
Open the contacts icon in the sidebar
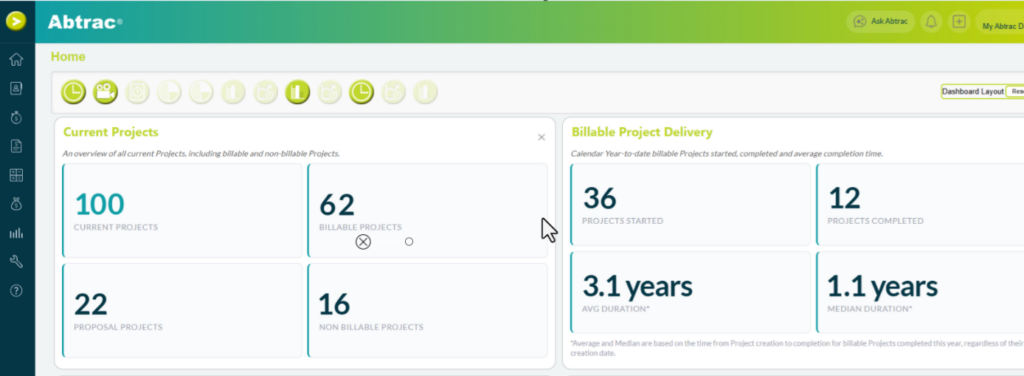pyautogui.click(x=16, y=89)
